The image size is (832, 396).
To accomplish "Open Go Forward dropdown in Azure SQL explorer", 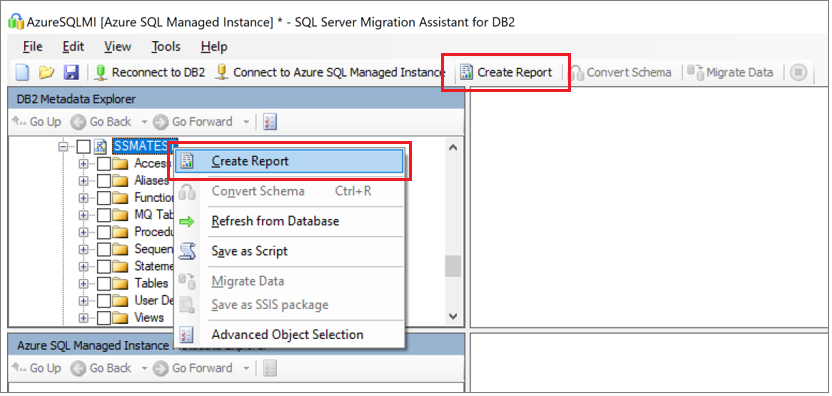I will coord(246,368).
